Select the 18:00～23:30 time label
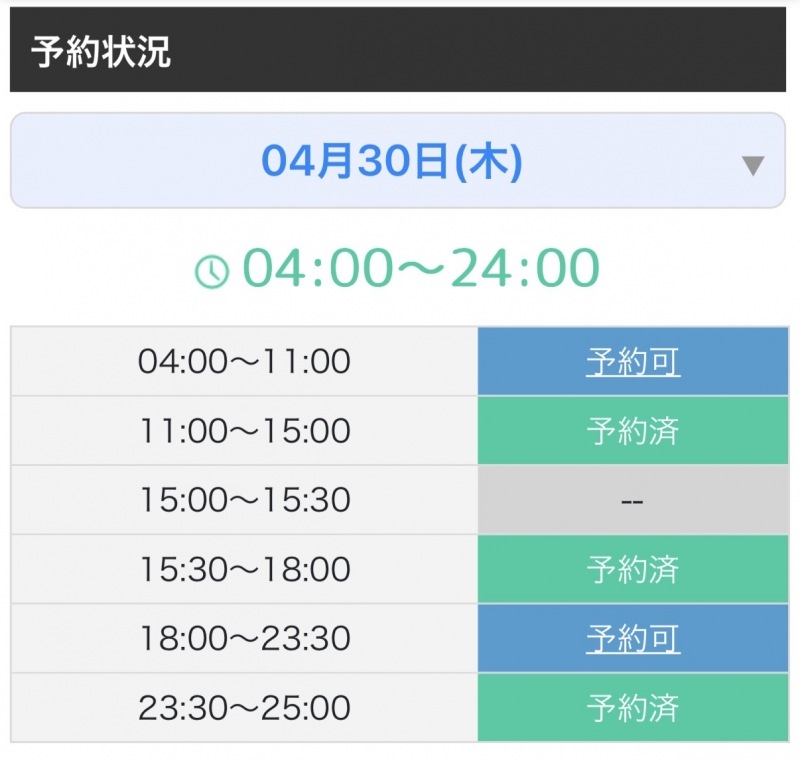 (x=243, y=640)
